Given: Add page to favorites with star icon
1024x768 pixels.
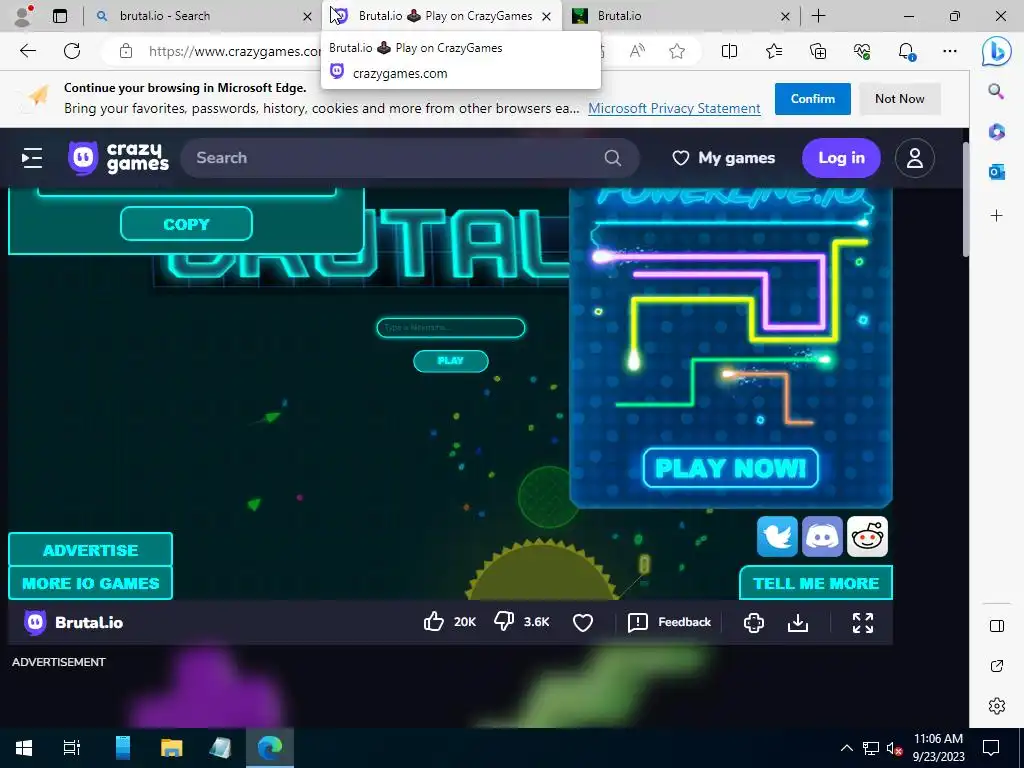Looking at the screenshot, I should click(677, 51).
